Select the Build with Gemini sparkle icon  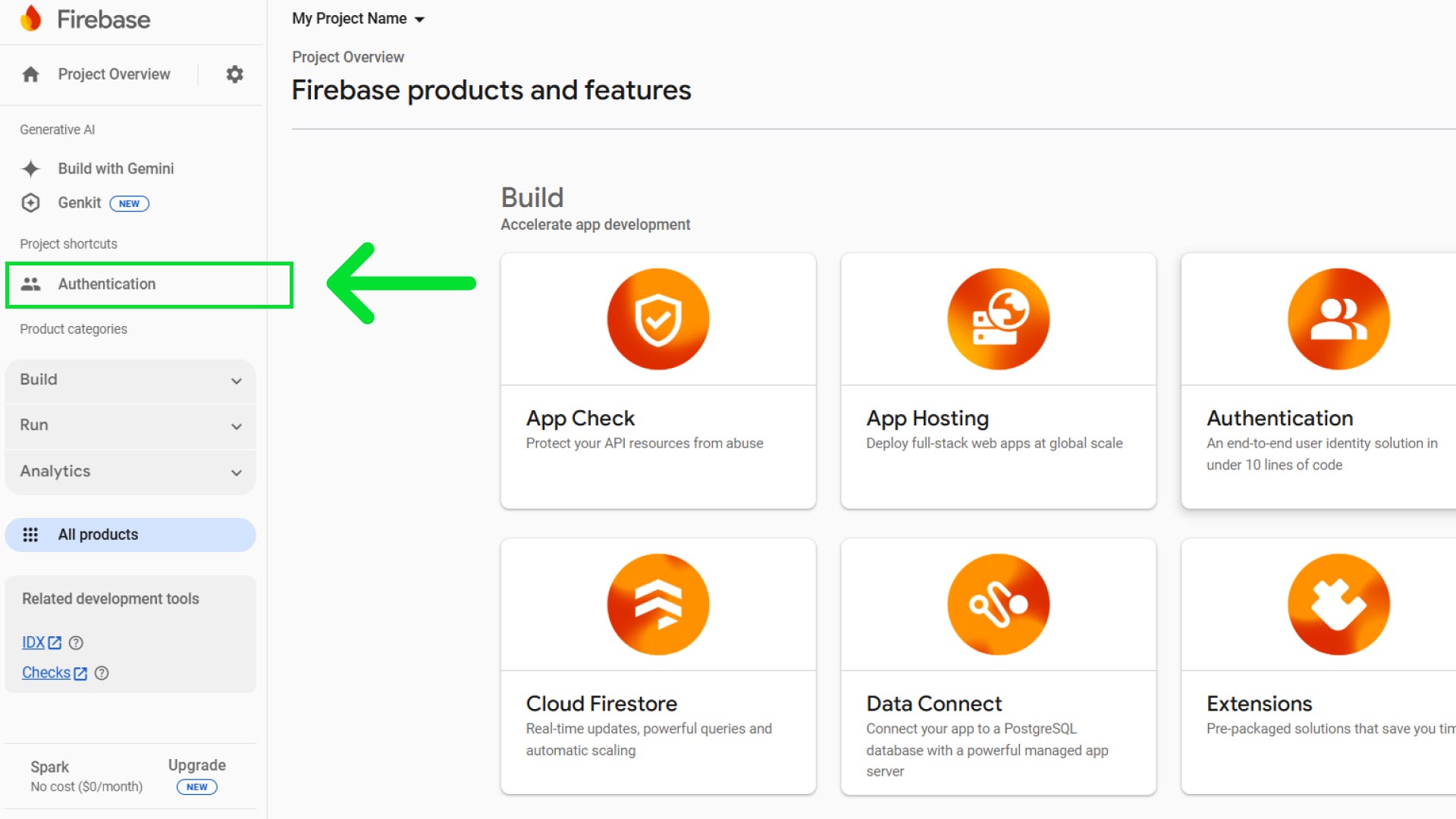pos(31,168)
